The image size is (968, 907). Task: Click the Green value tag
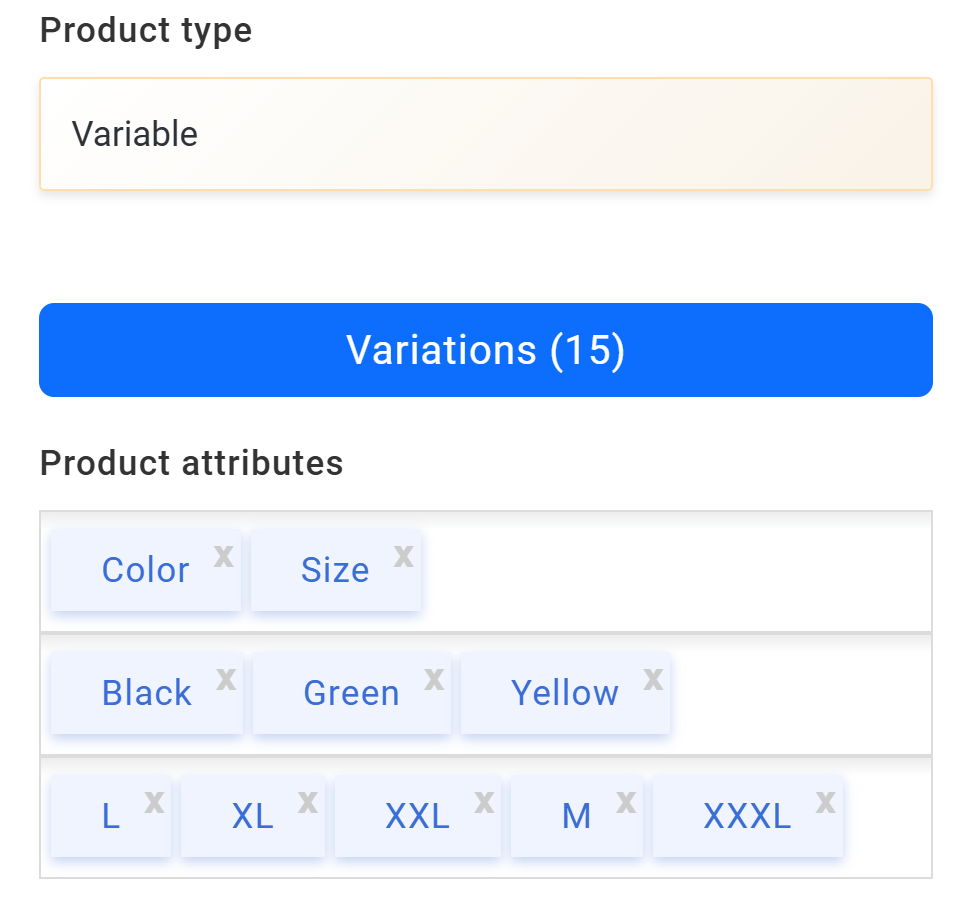(351, 694)
